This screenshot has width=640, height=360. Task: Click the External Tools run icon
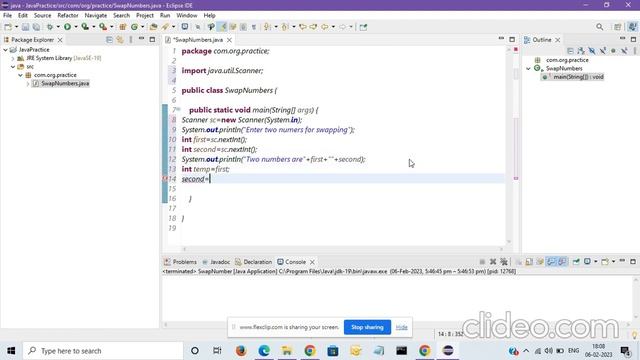(x=103, y=27)
